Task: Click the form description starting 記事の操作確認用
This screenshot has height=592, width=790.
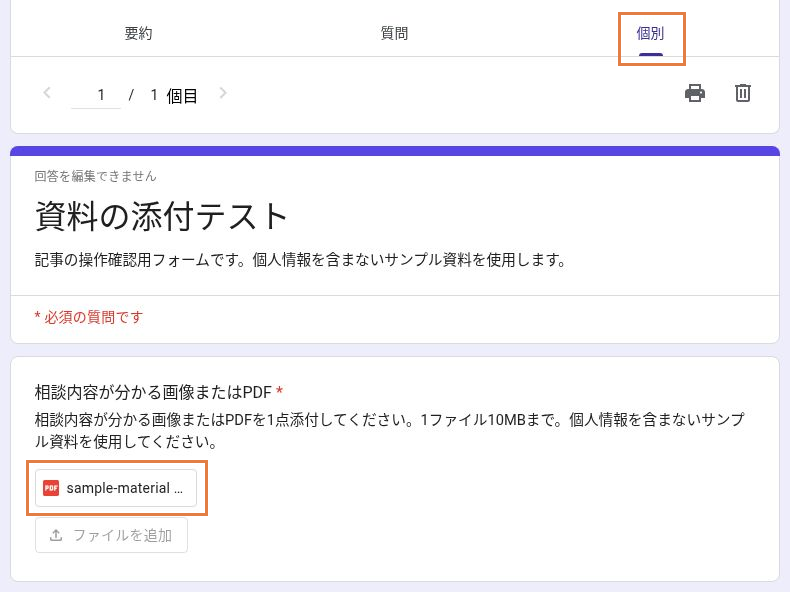Action: coord(301,260)
